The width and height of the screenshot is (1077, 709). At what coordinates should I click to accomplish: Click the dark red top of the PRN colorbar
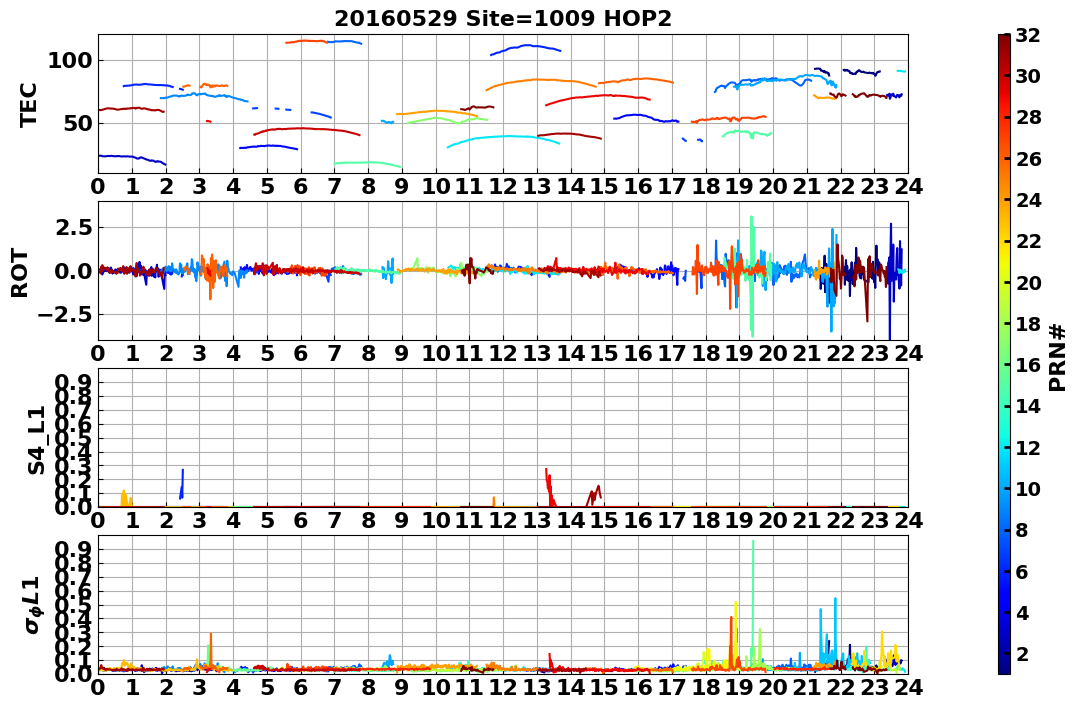tap(1004, 41)
